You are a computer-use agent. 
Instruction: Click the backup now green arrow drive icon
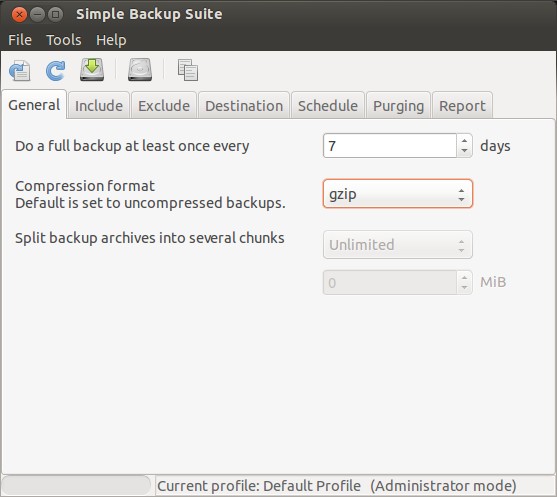point(92,70)
